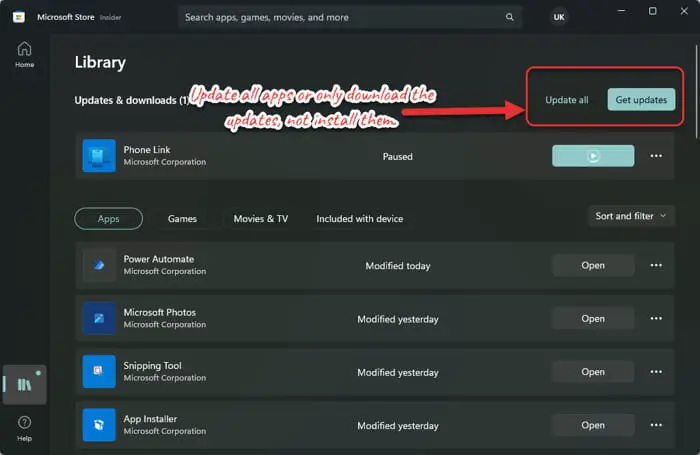Open the Library sidebar icon

pos(25,384)
